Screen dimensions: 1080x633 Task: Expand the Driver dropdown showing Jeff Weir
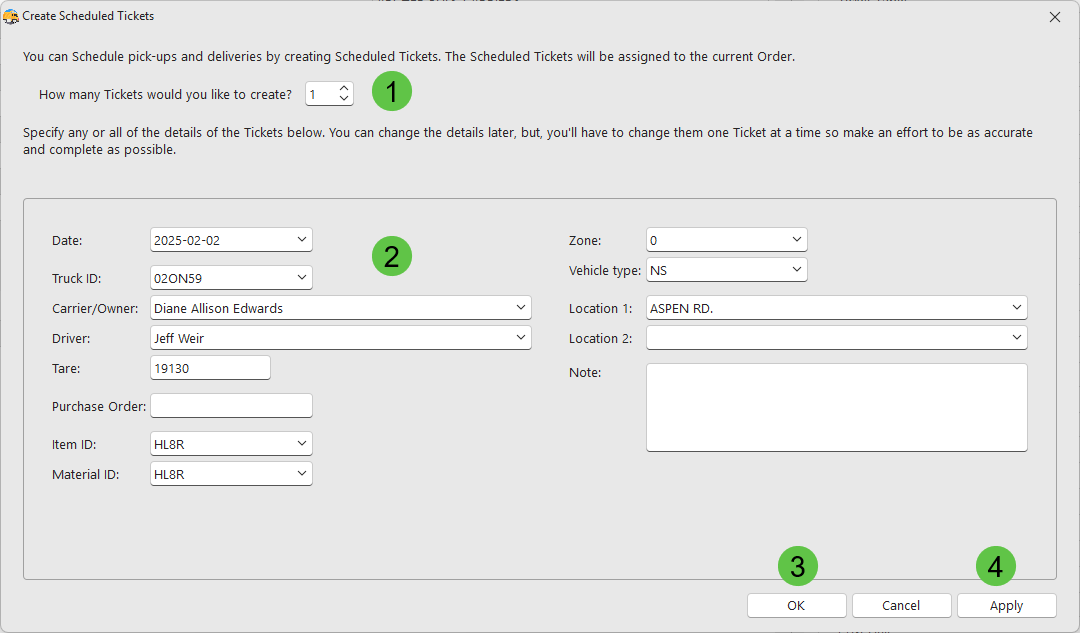pos(521,338)
